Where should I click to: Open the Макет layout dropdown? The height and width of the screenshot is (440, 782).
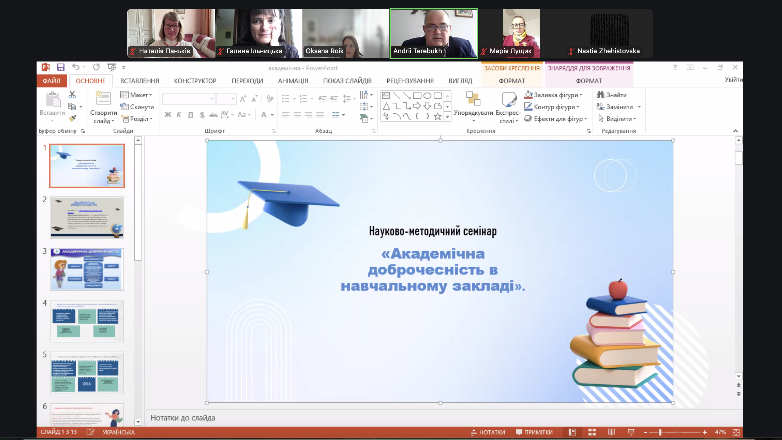(140, 95)
